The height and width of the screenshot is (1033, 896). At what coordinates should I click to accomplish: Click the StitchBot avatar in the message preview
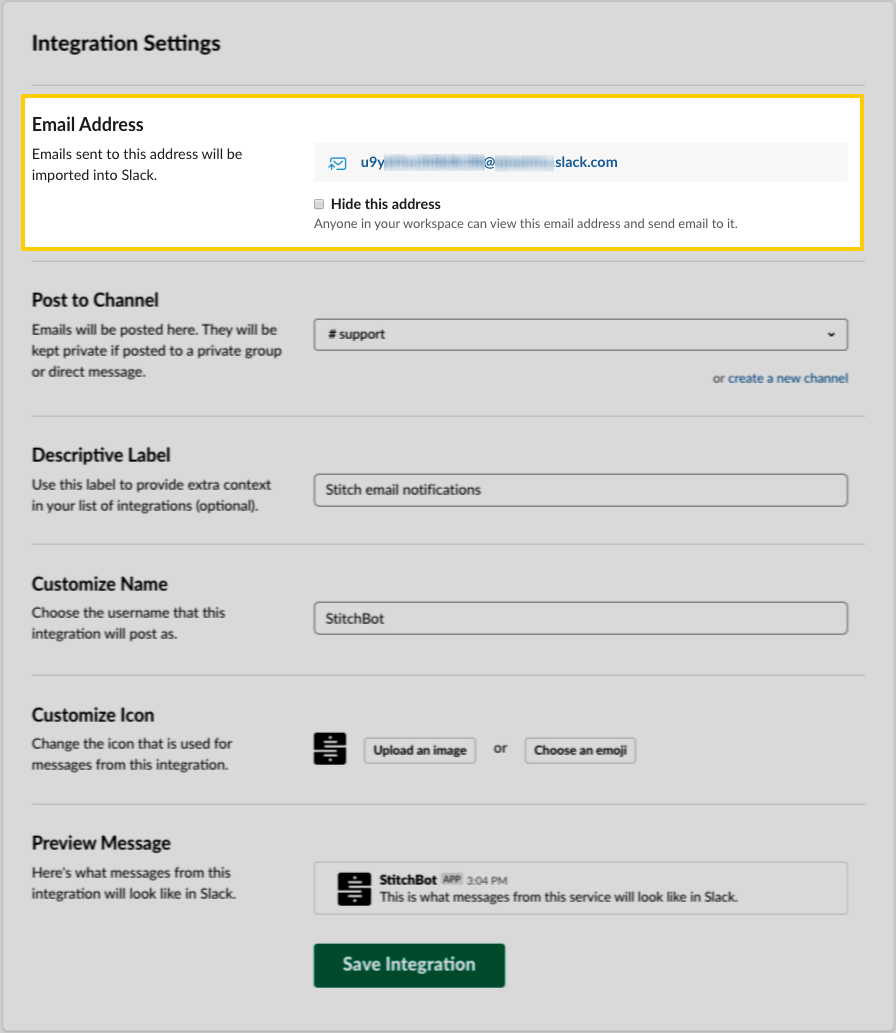pyautogui.click(x=355, y=887)
